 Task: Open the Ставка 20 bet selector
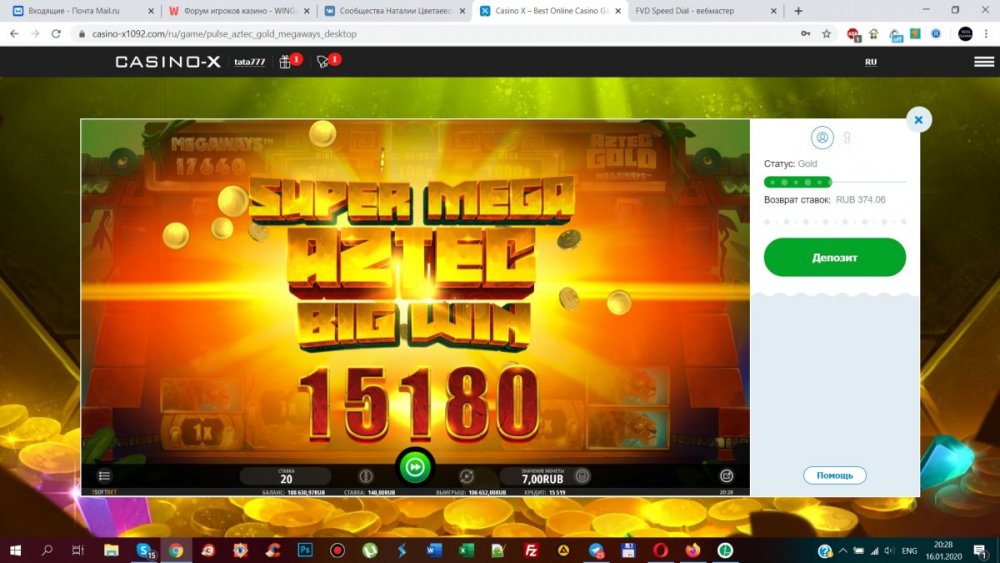point(286,476)
